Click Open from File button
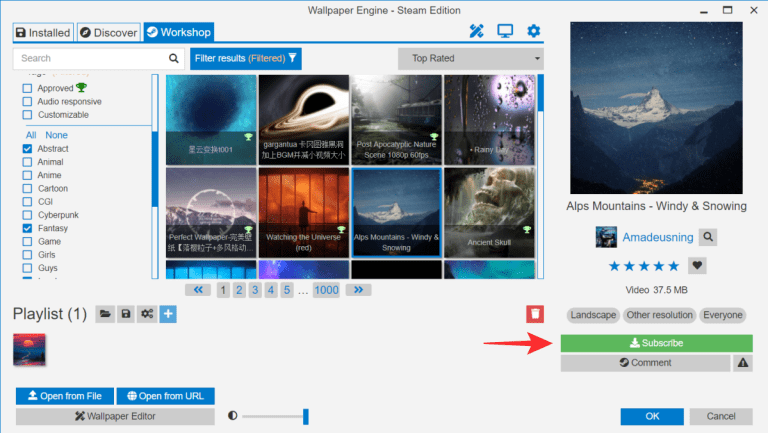 [65, 396]
